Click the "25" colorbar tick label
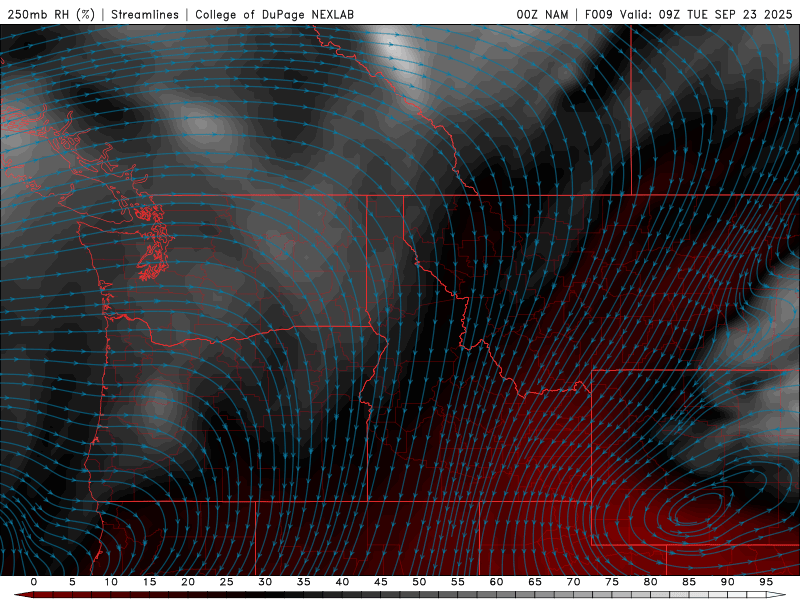 tap(227, 582)
